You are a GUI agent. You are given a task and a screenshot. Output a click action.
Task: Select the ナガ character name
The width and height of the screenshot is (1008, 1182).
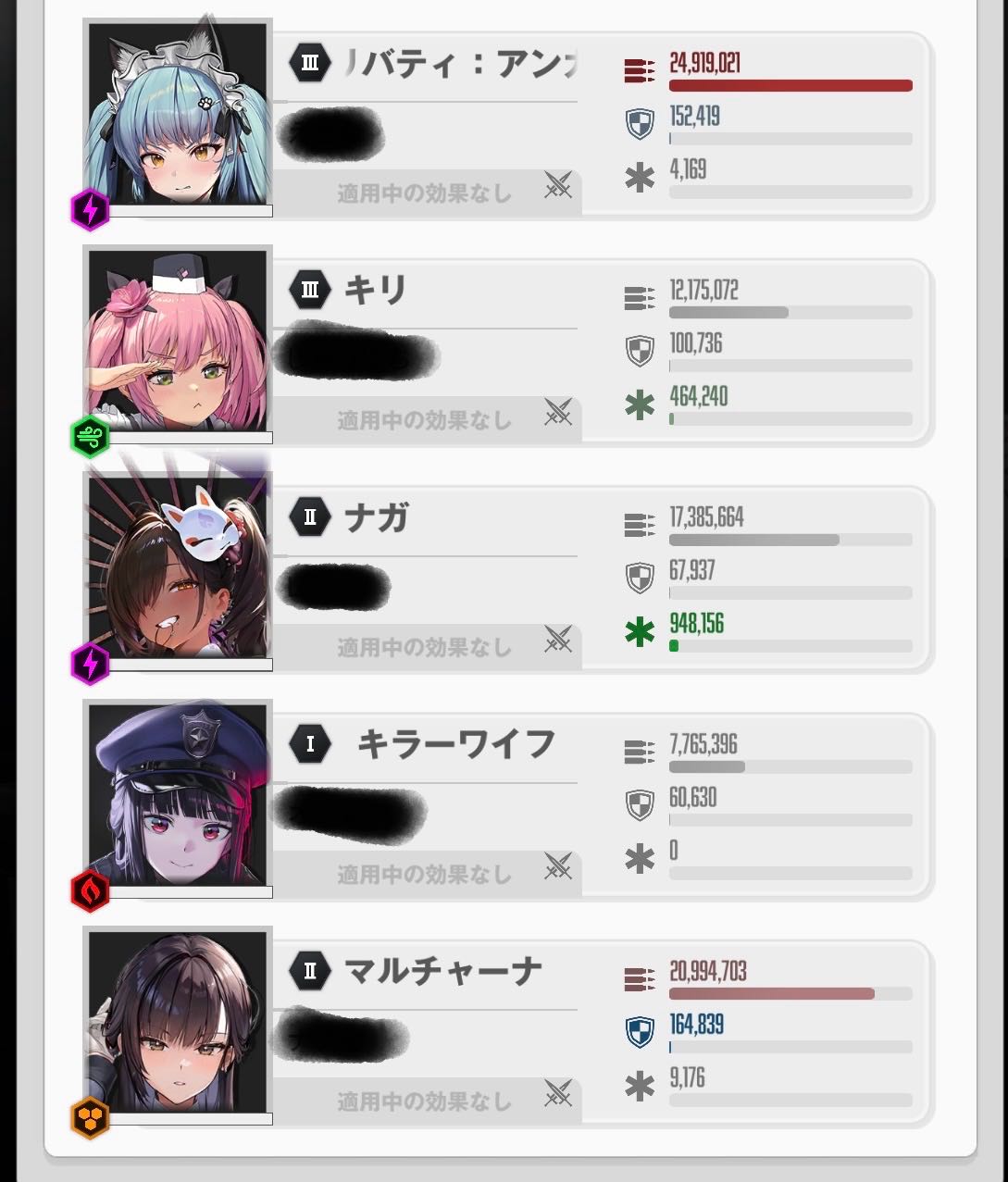point(377,517)
